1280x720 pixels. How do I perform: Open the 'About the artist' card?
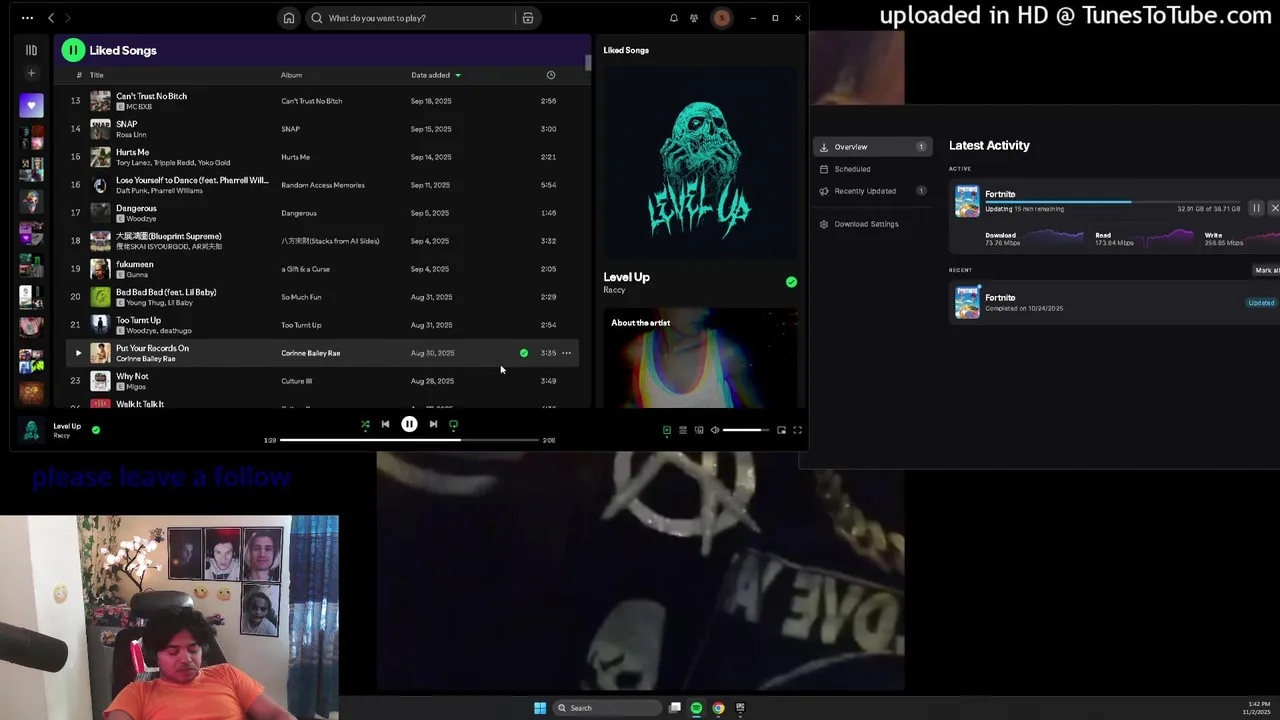pyautogui.click(x=700, y=358)
